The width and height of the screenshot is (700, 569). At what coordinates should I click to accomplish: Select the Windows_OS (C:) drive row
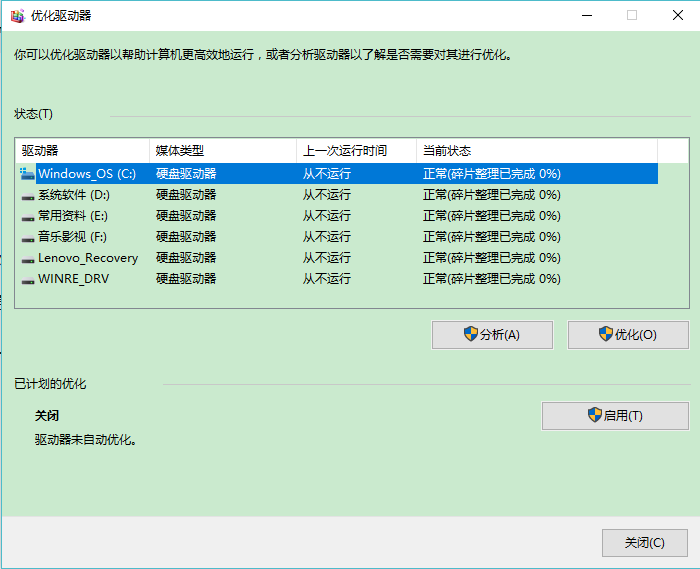coord(337,174)
